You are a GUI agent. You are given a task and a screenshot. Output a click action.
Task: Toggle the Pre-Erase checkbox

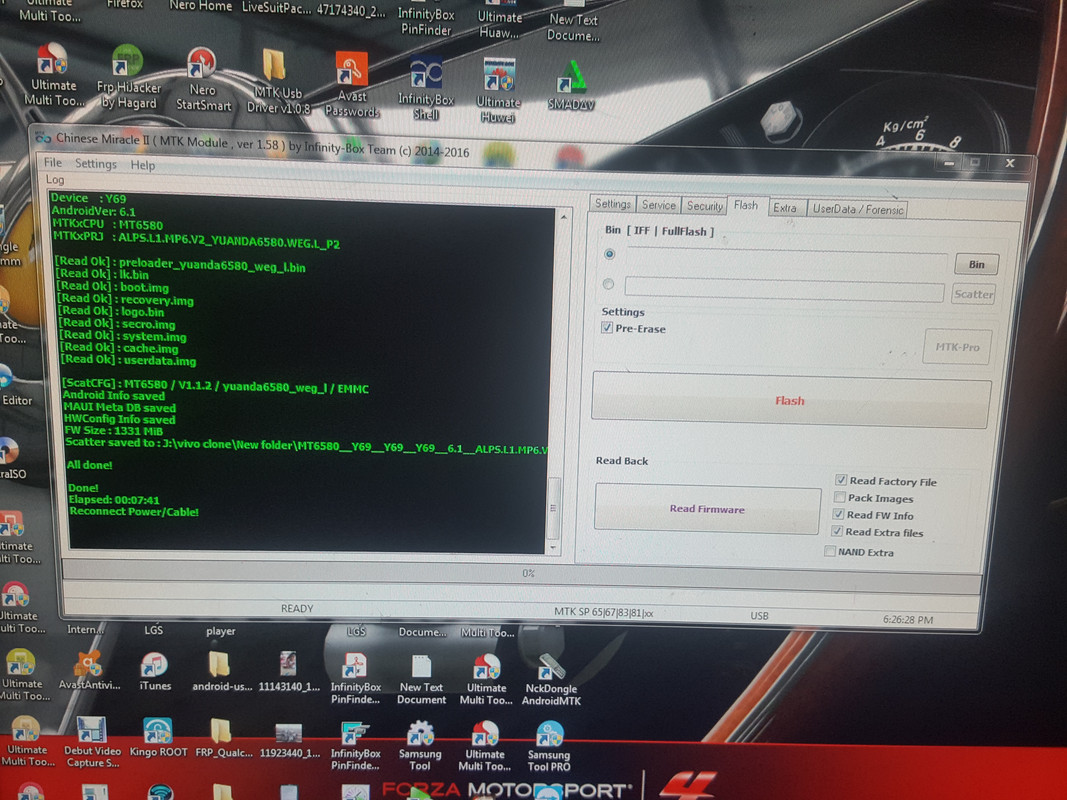coord(606,327)
